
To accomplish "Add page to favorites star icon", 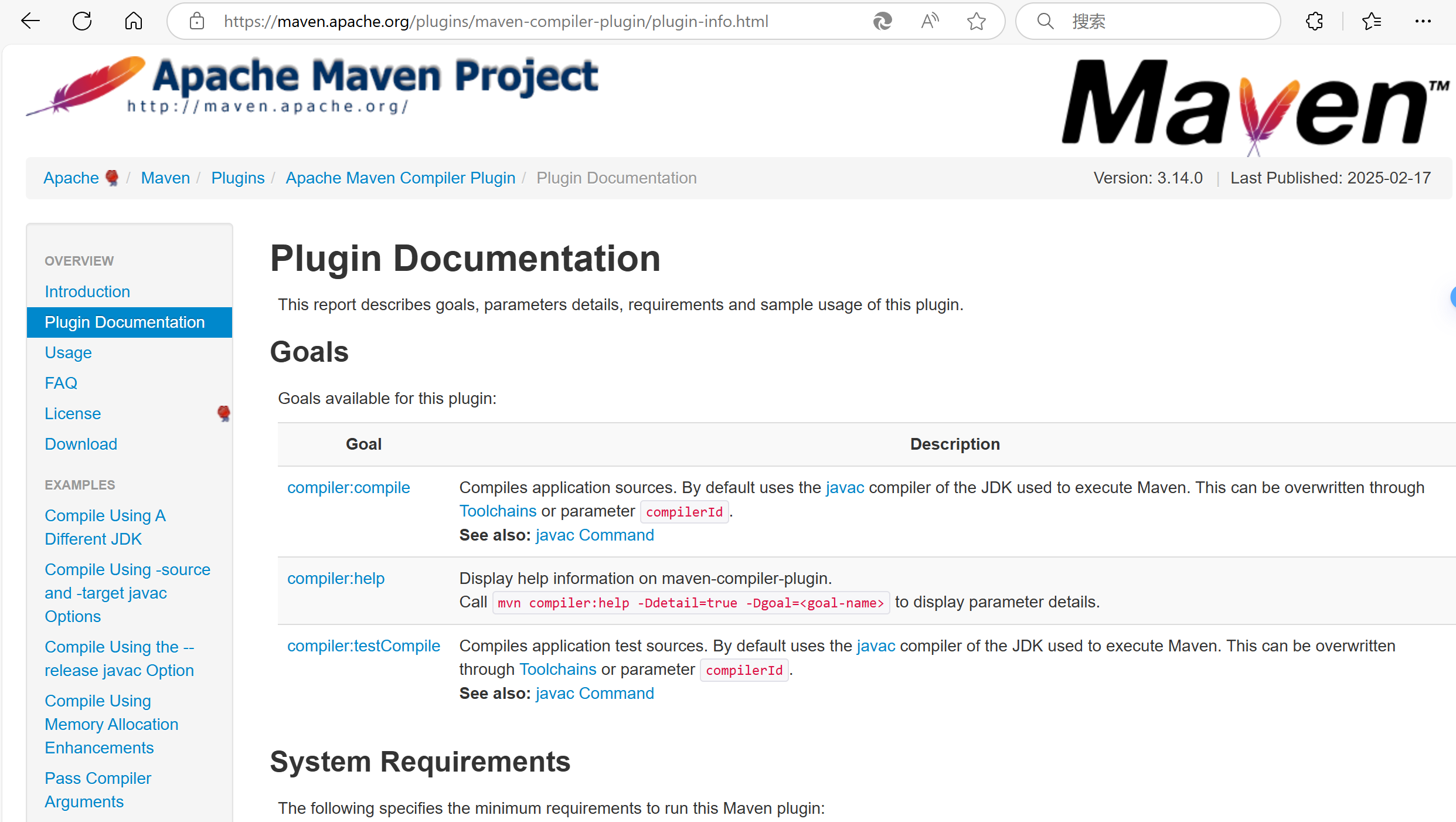I will point(976,22).
